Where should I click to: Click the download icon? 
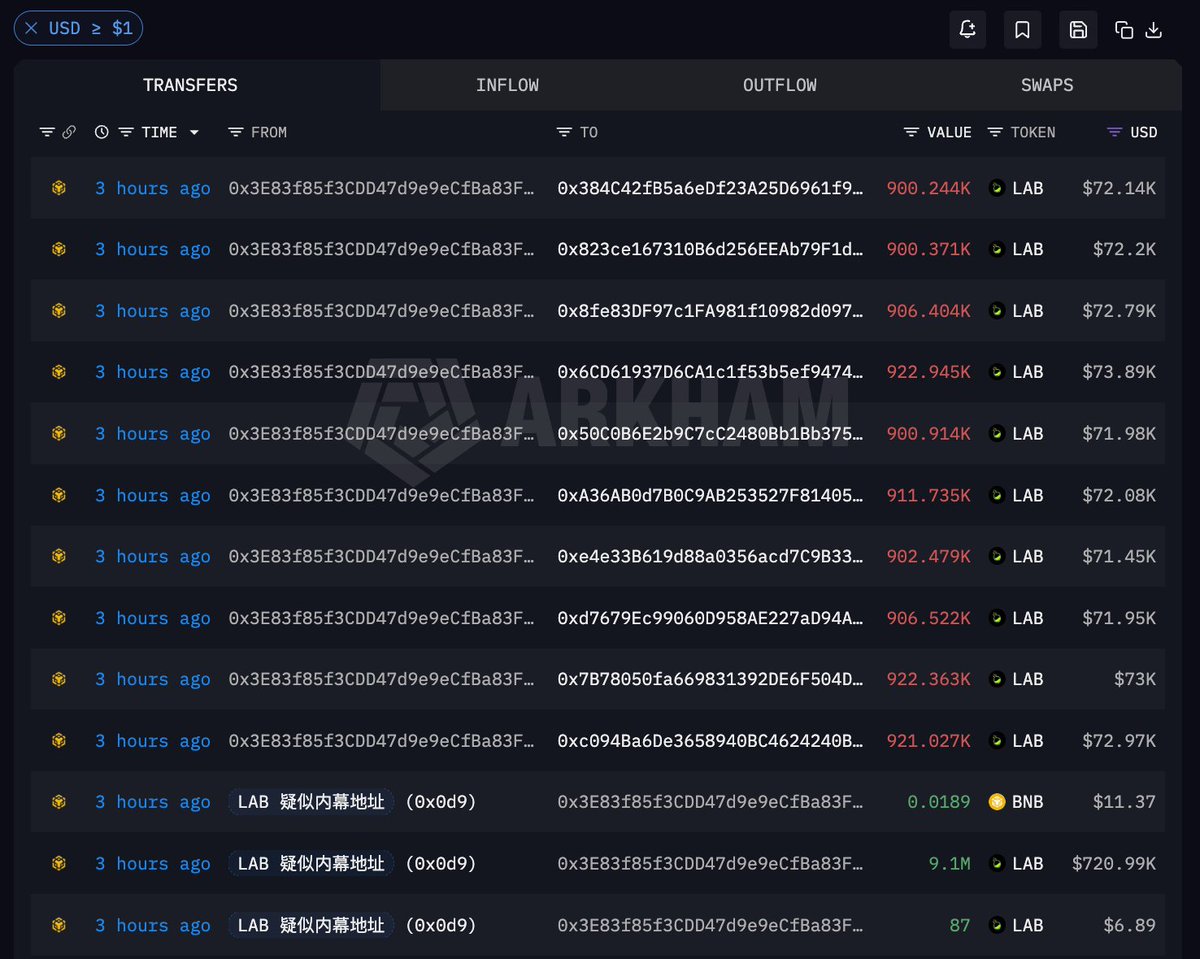pyautogui.click(x=1153, y=30)
